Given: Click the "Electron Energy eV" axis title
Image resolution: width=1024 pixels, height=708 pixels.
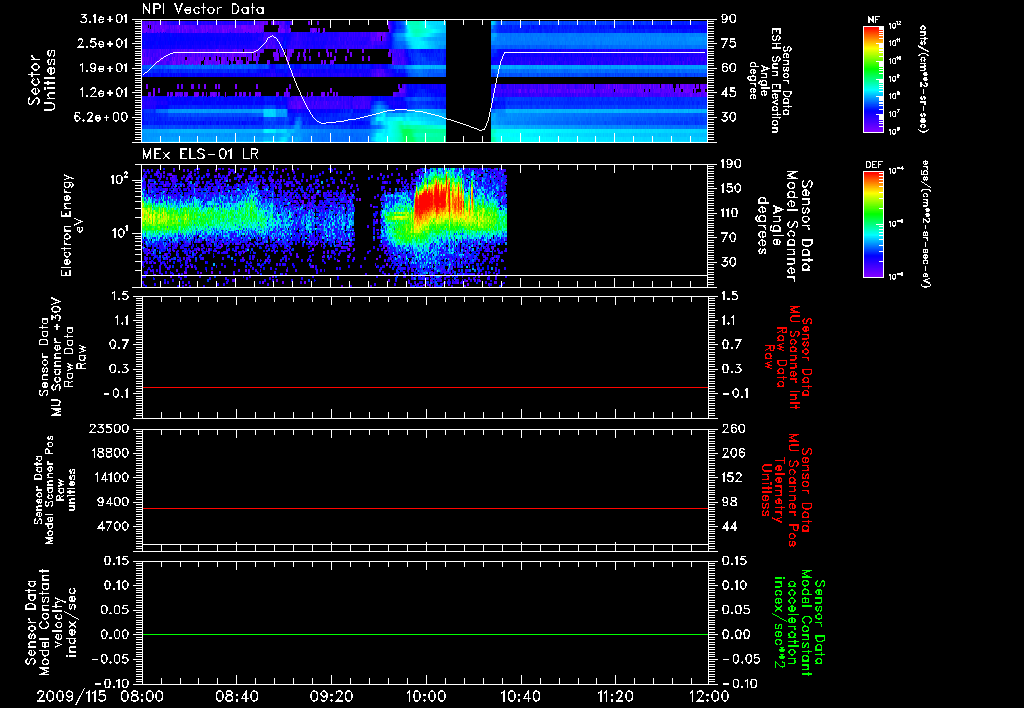Looking at the screenshot, I should pos(71,225).
